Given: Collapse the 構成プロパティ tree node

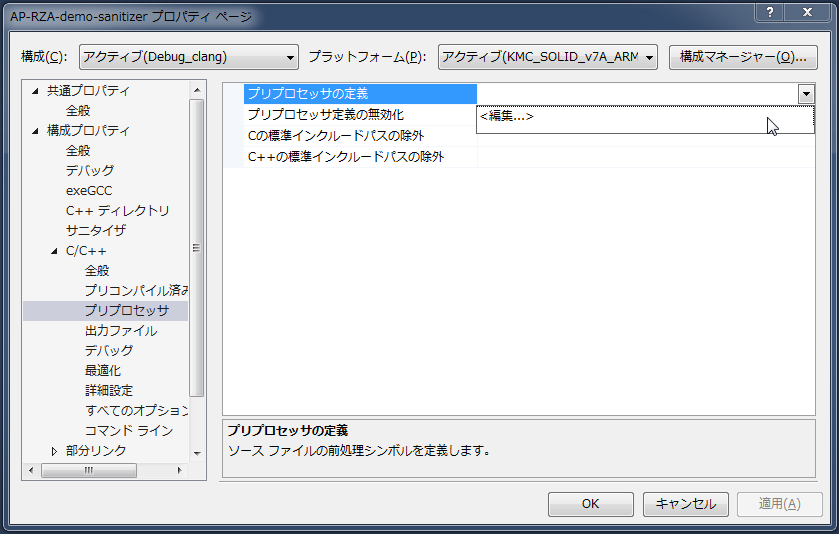Looking at the screenshot, I should point(36,131).
